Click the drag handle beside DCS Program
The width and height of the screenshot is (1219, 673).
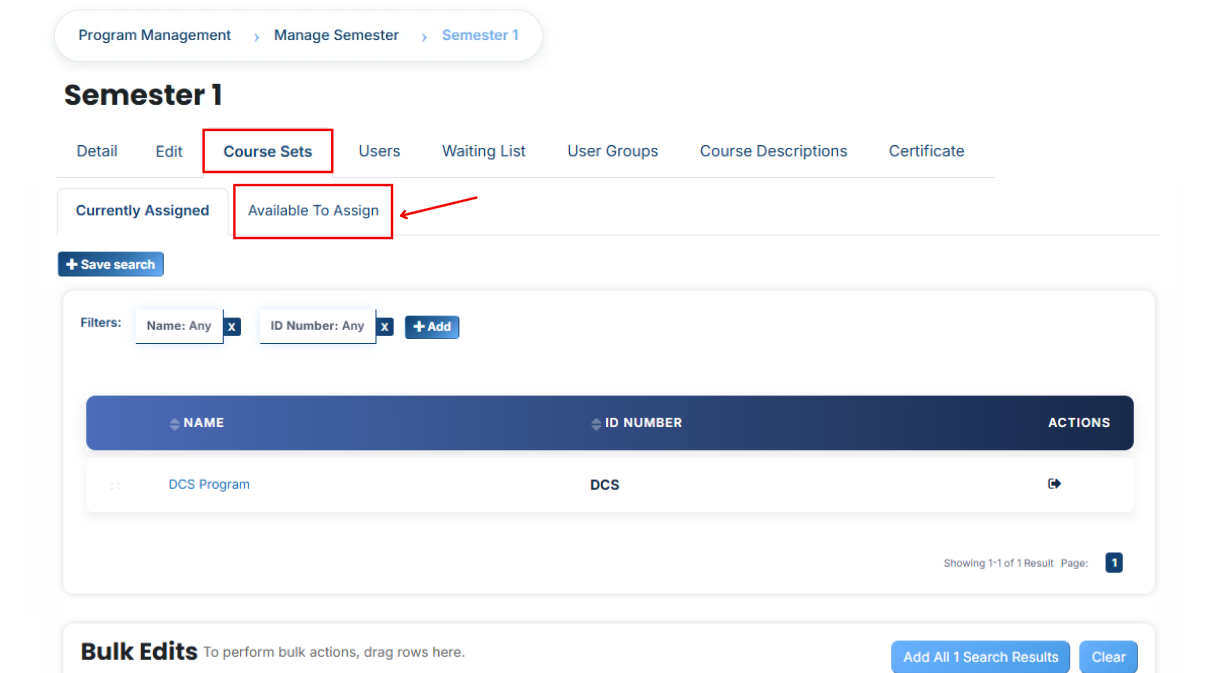pyautogui.click(x=115, y=485)
